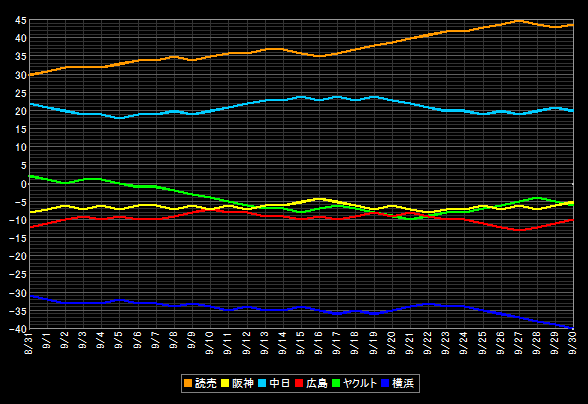Click the 20 y-axis value

pyautogui.click(x=21, y=111)
